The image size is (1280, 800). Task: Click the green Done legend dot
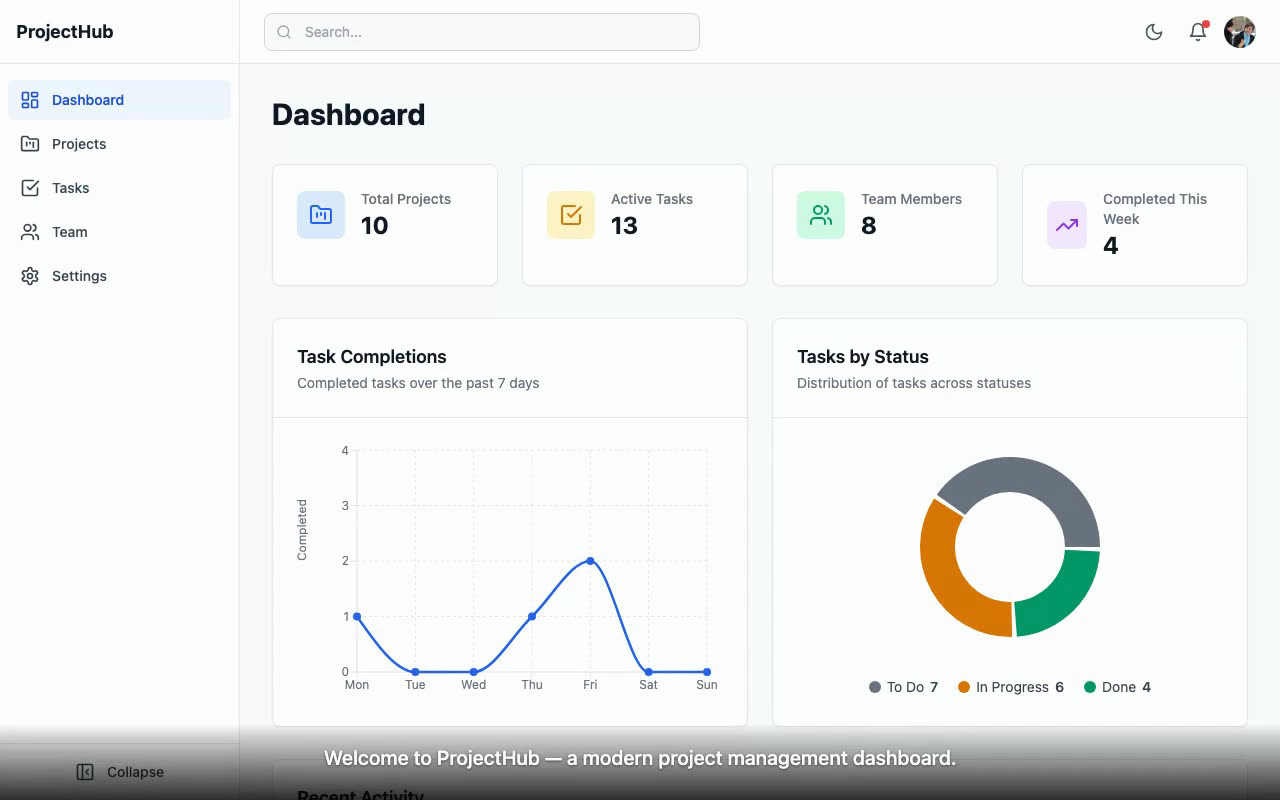(x=1090, y=687)
